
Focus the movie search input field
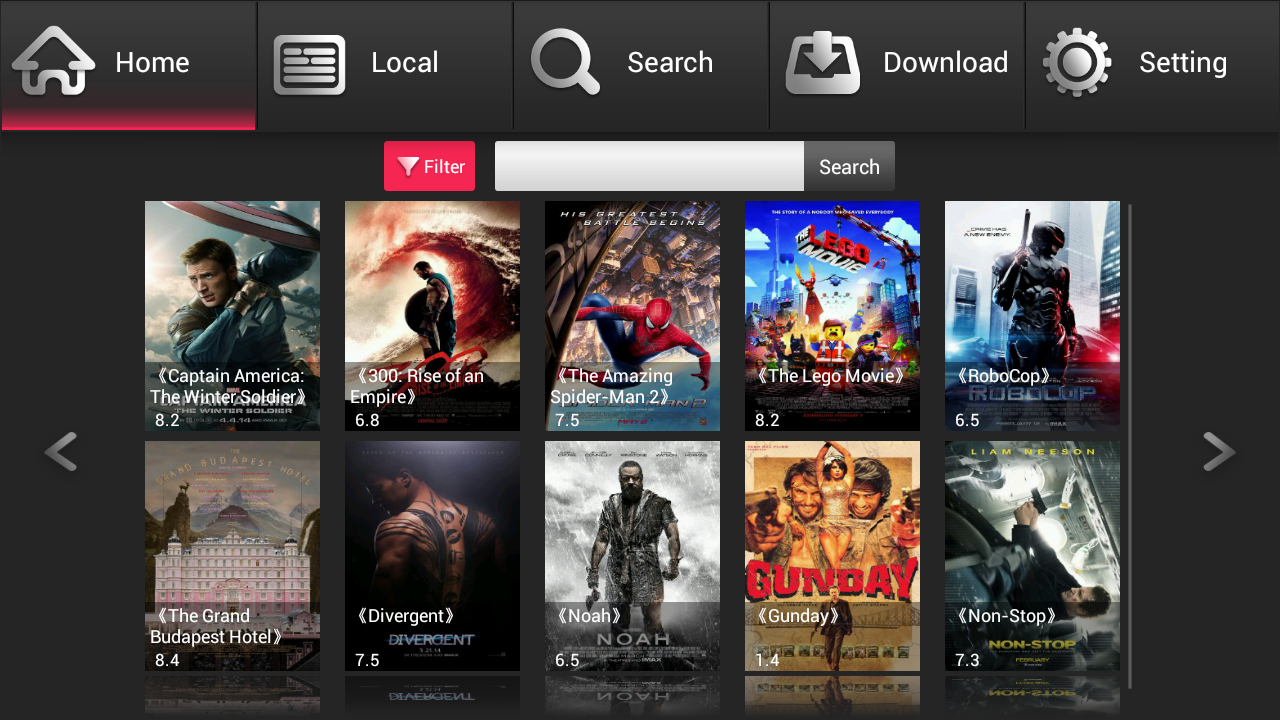649,166
